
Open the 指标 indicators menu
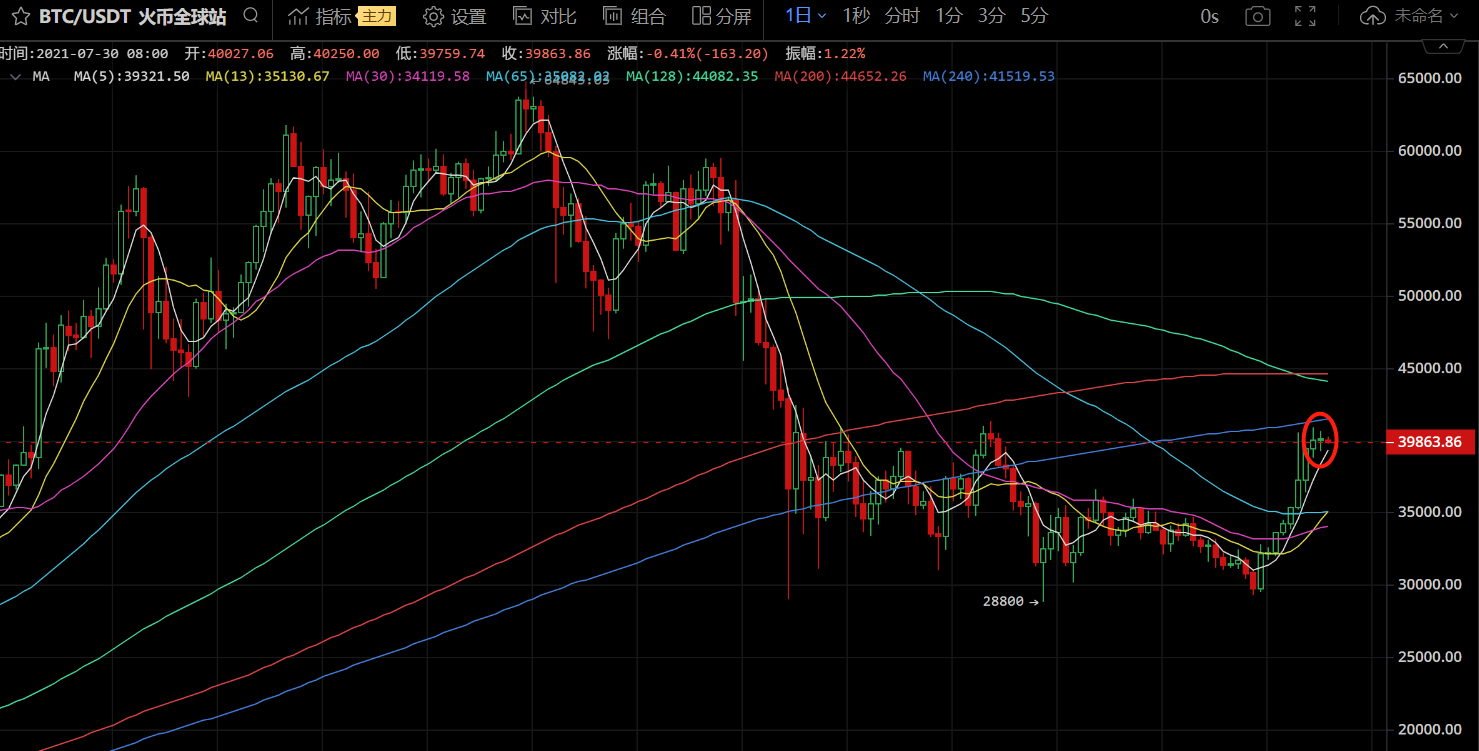[321, 16]
